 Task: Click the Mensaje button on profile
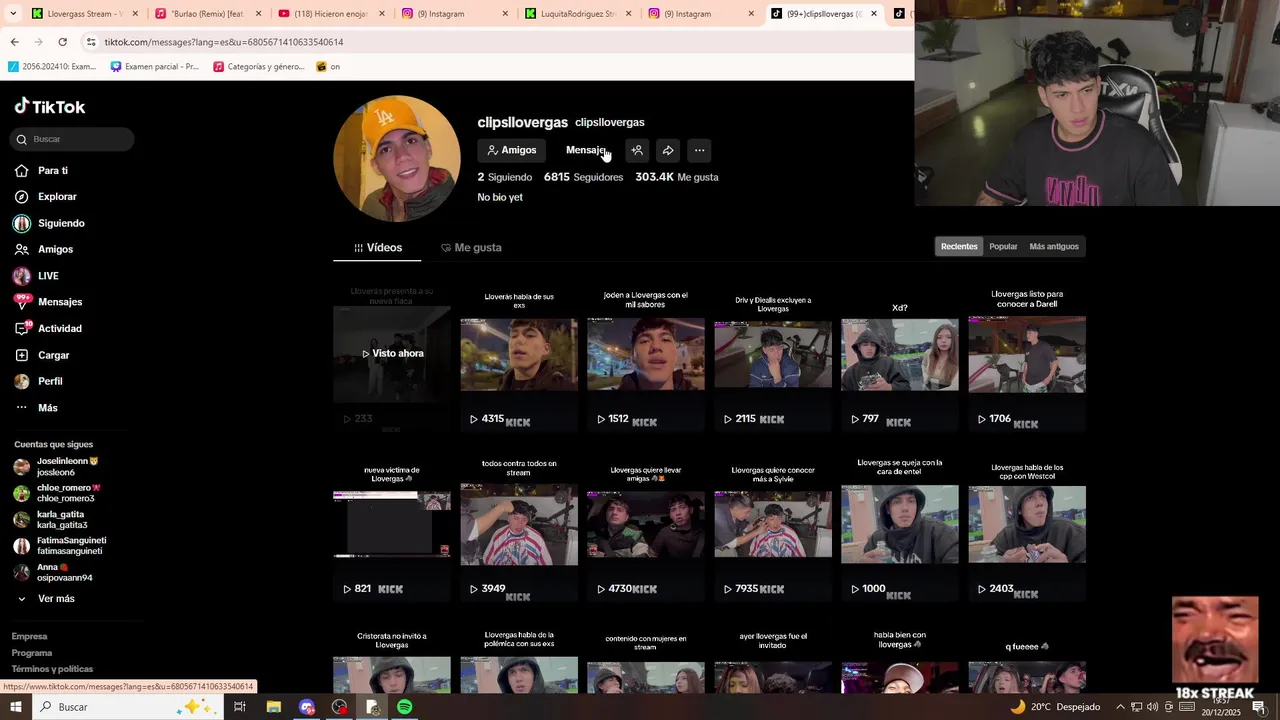(x=586, y=150)
